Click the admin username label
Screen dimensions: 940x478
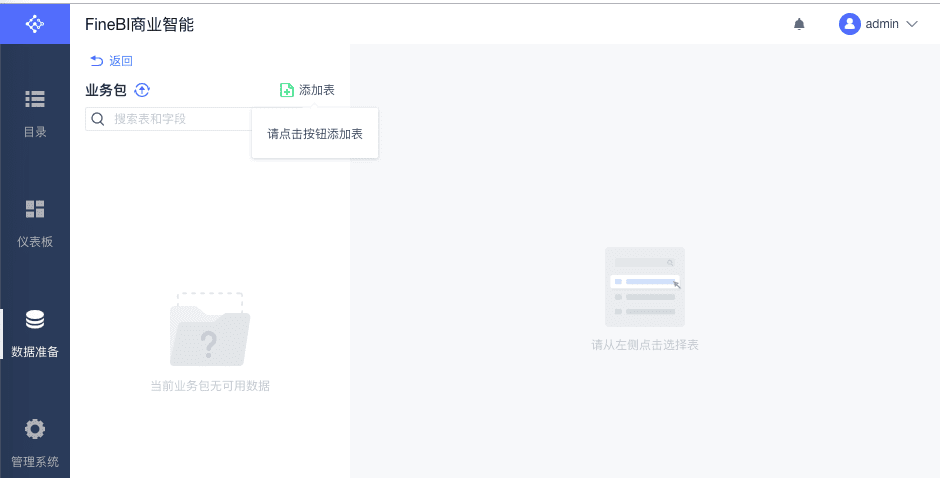click(x=882, y=24)
